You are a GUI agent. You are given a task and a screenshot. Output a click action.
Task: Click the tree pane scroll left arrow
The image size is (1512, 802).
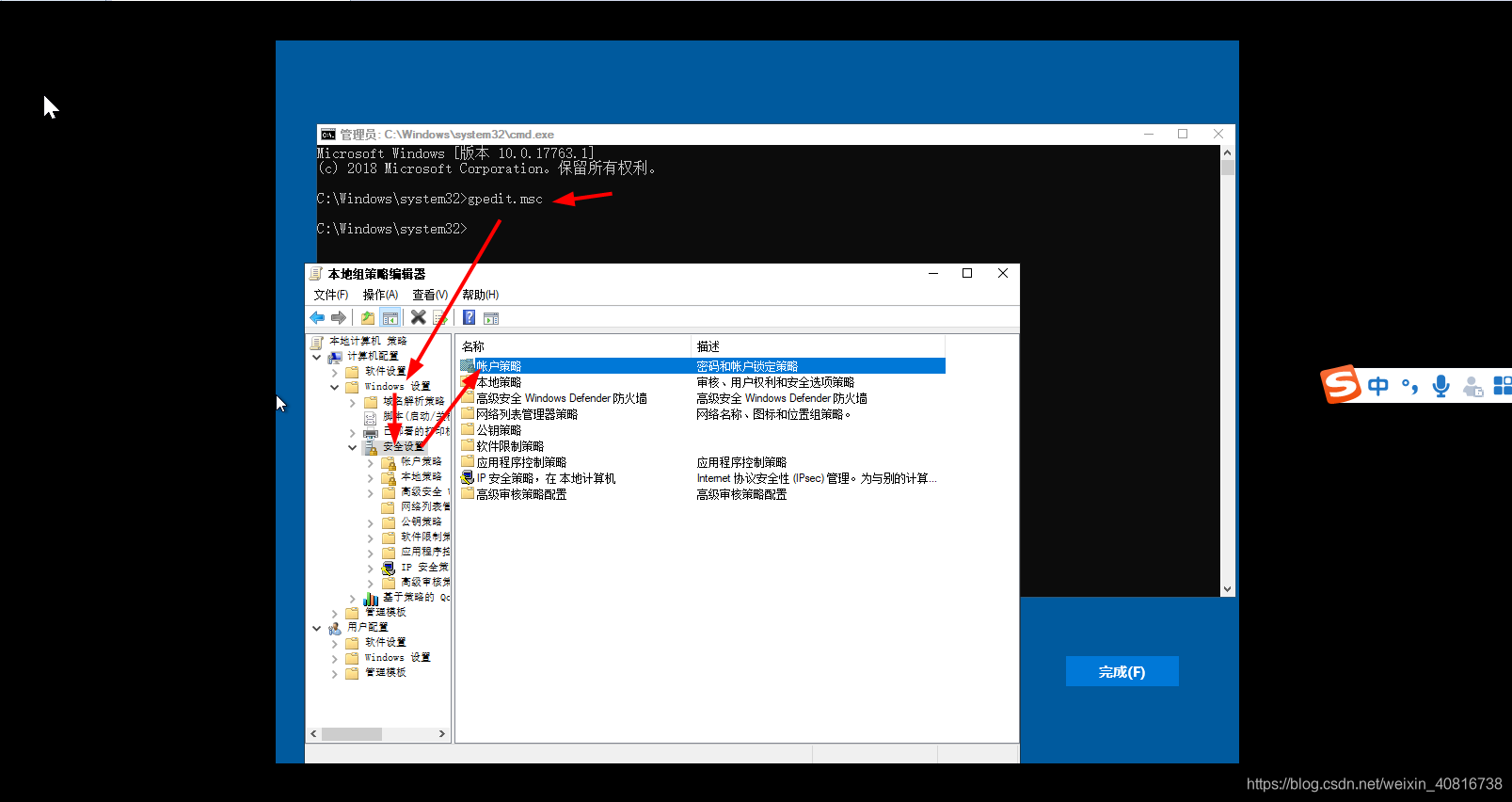(x=314, y=733)
